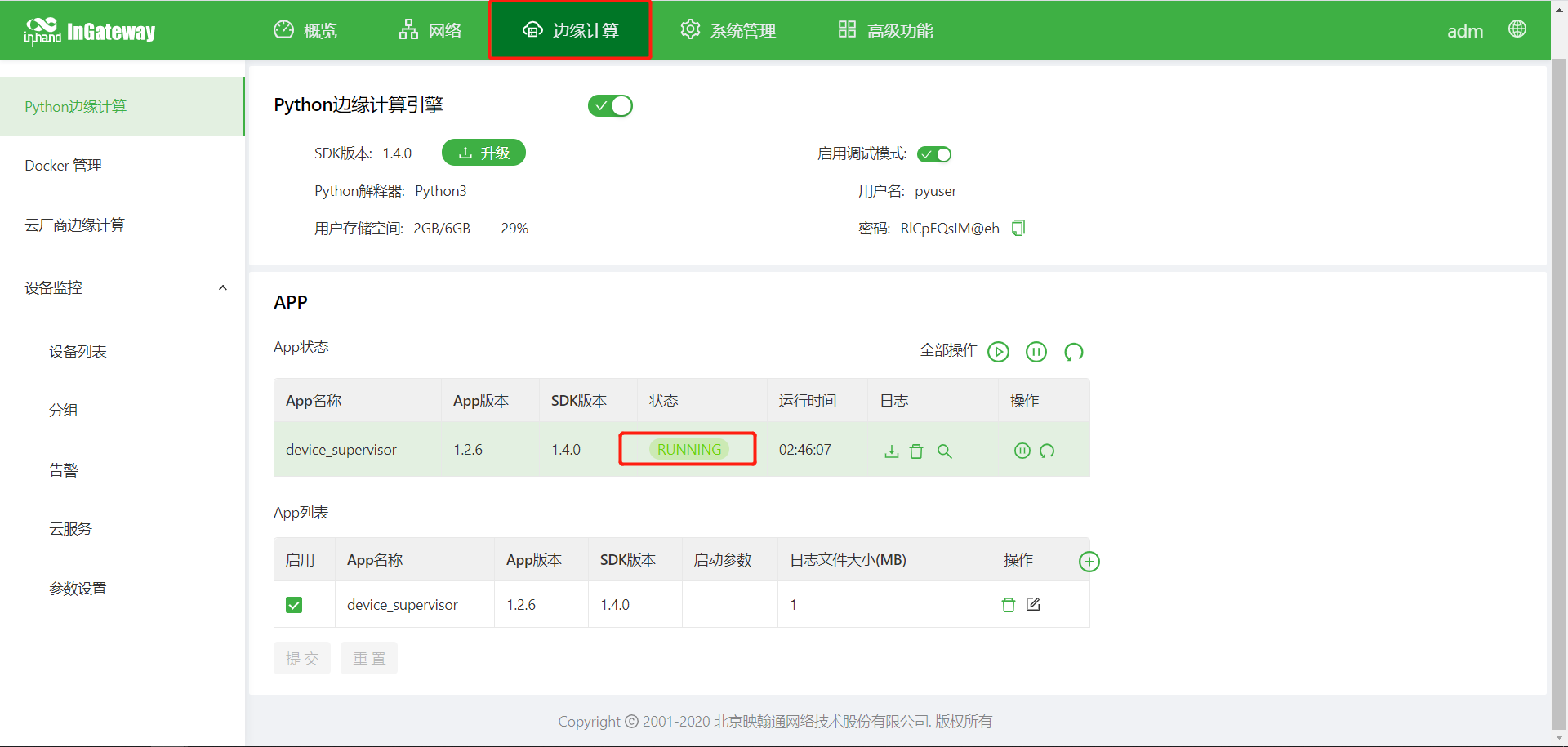Start all apps with the play icon
The image size is (1568, 747).
click(x=998, y=352)
